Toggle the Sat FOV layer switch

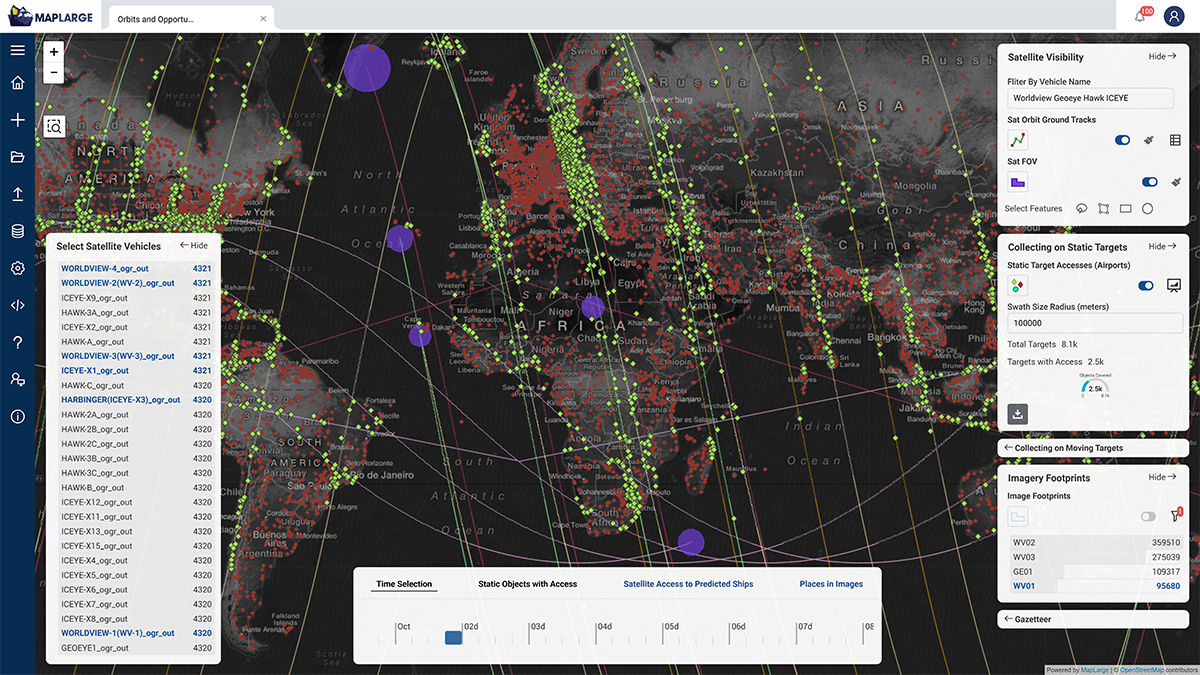tap(1149, 182)
